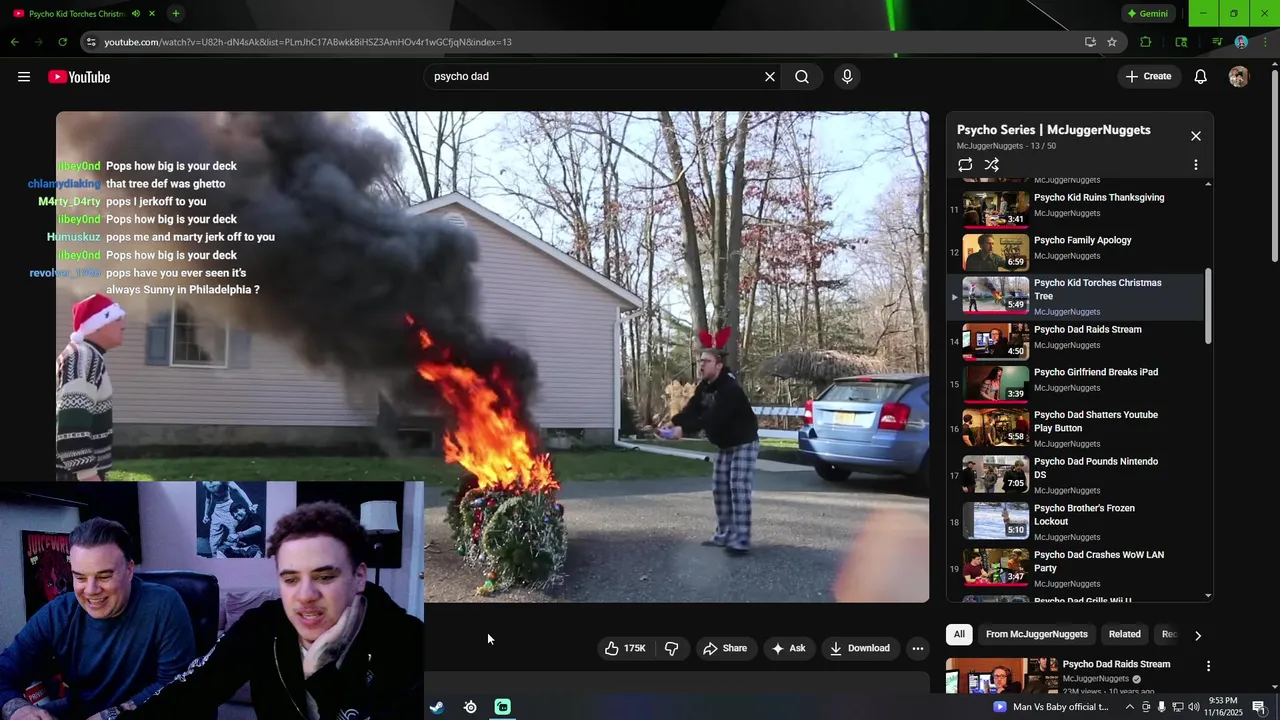This screenshot has width=1280, height=720.
Task: Clear the search box with the X
Action: [770, 77]
